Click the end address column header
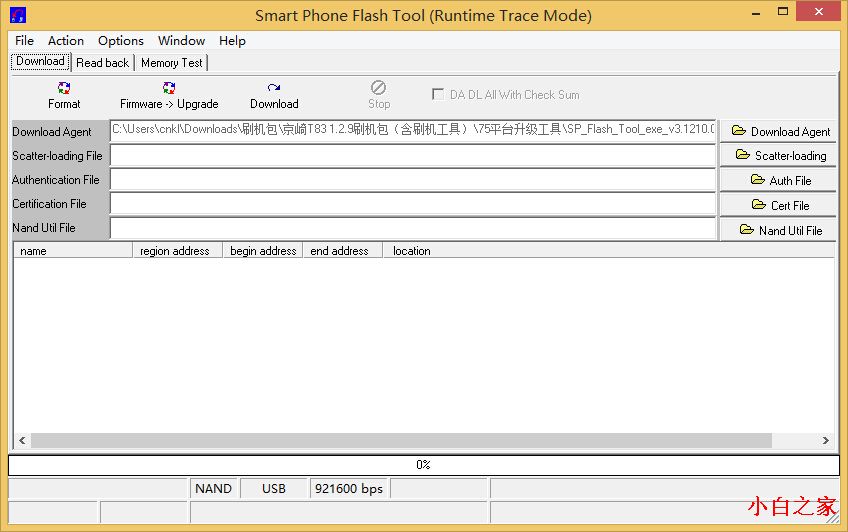Image resolution: width=848 pixels, height=532 pixels. point(342,251)
